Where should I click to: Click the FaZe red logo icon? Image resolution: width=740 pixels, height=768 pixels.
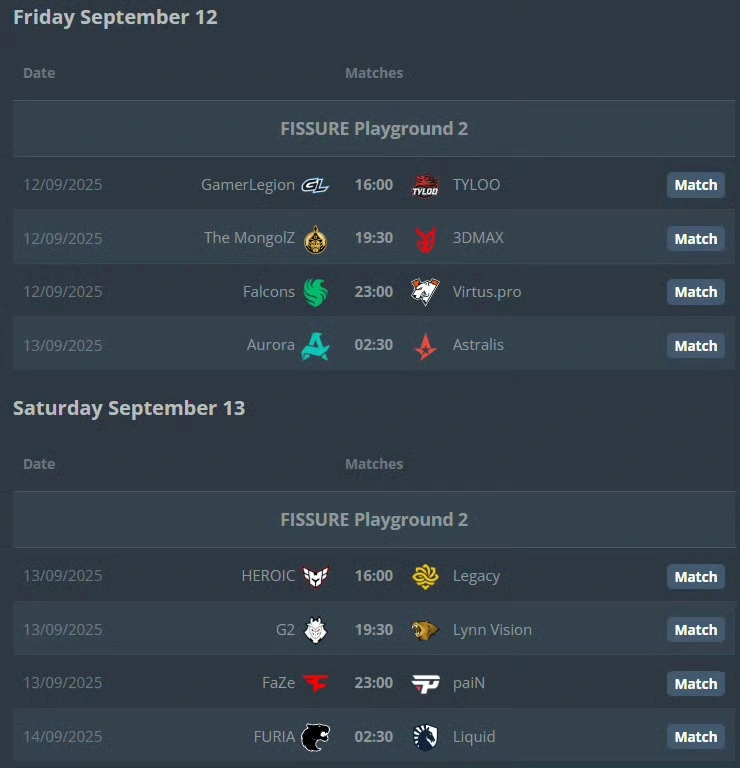[x=315, y=683]
